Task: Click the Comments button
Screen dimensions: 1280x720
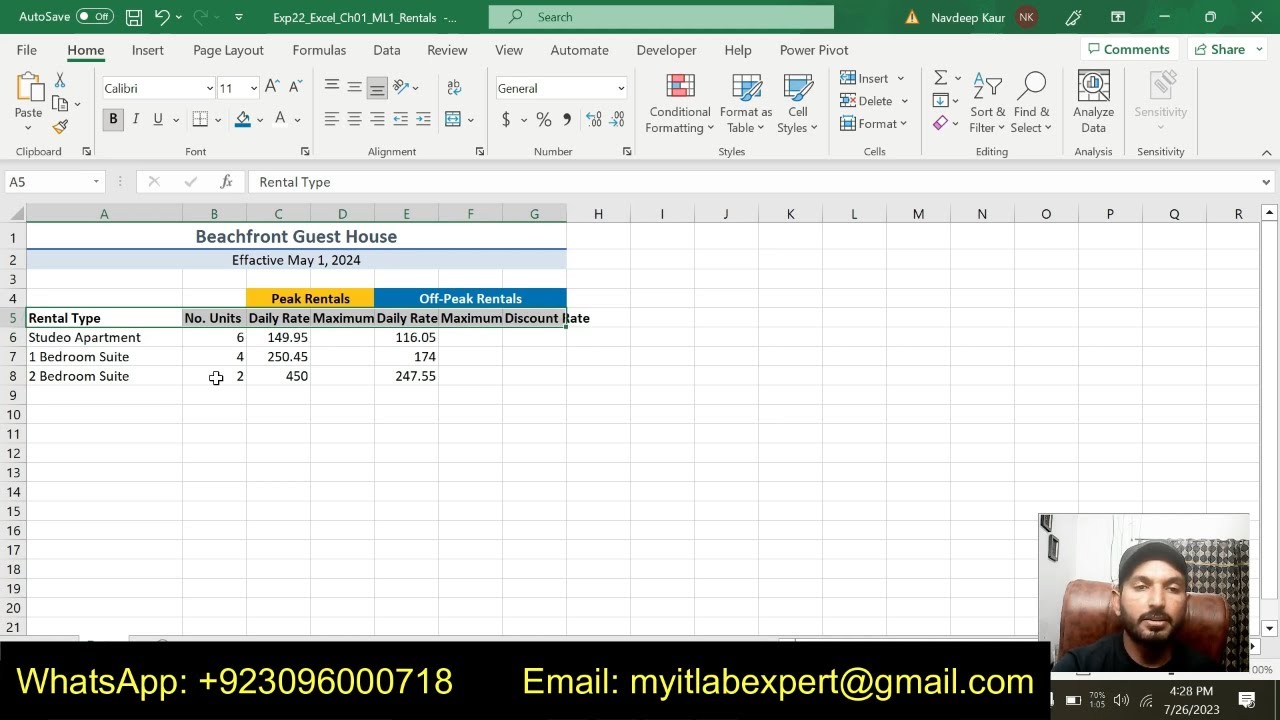Action: pyautogui.click(x=1129, y=49)
